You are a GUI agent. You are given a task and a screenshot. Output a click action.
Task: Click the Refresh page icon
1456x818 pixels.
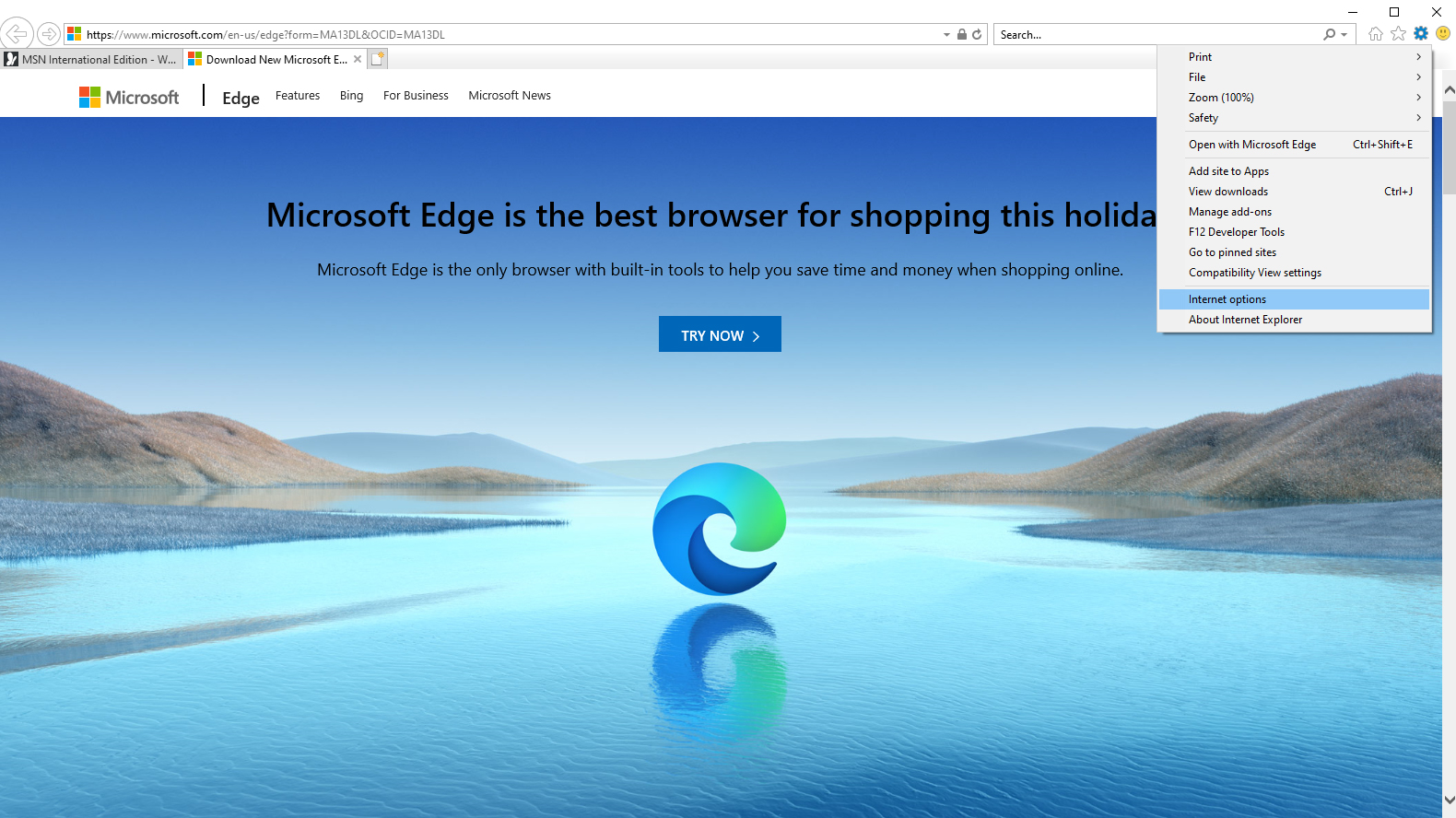point(977,34)
